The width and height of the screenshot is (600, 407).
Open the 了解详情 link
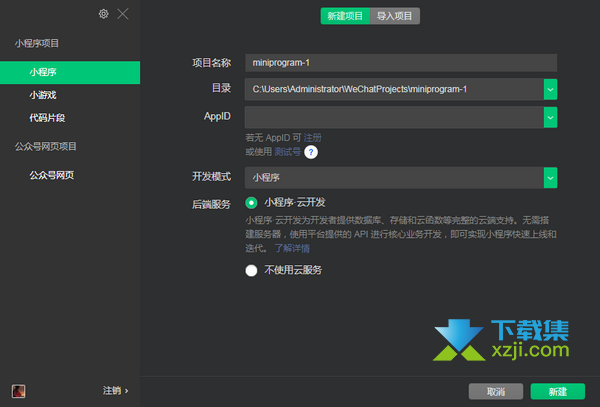coord(292,249)
